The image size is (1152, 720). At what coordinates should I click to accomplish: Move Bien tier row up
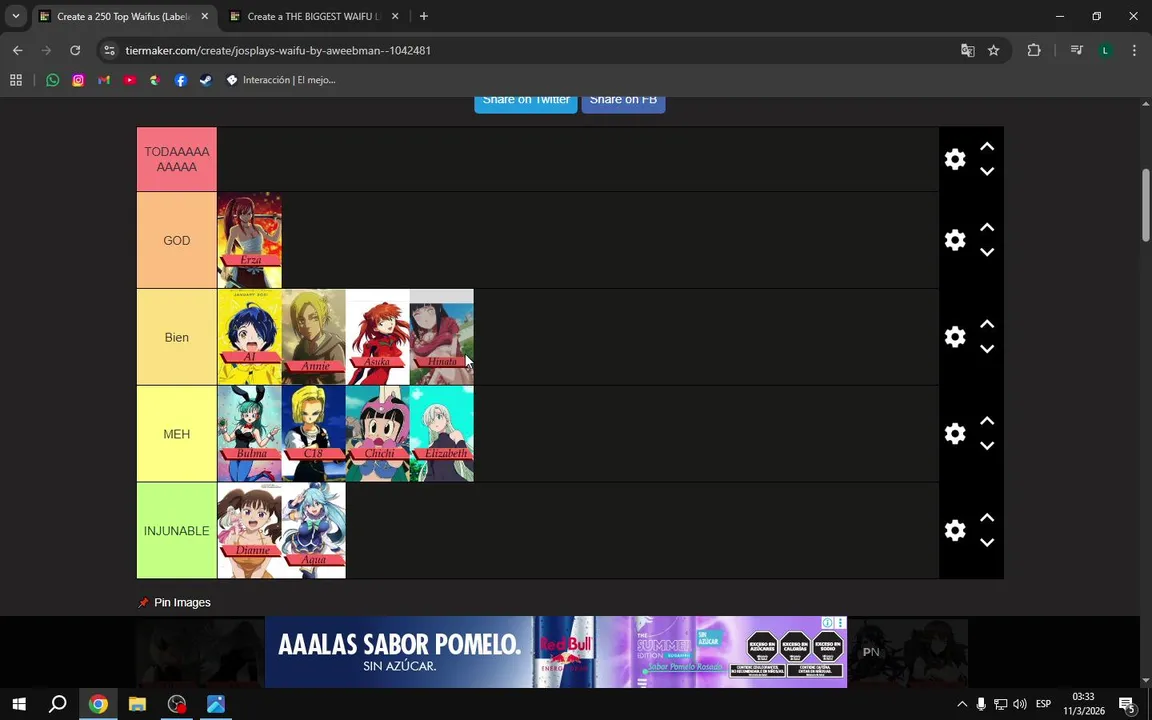pos(987,325)
